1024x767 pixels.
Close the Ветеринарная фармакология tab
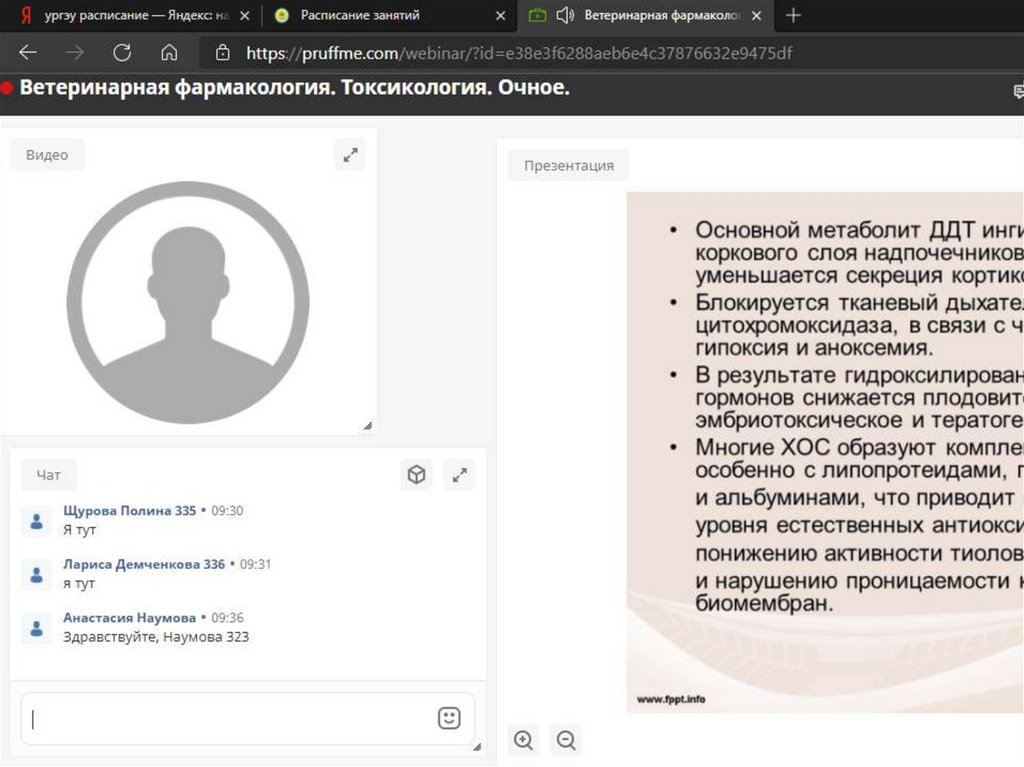pyautogui.click(x=757, y=15)
